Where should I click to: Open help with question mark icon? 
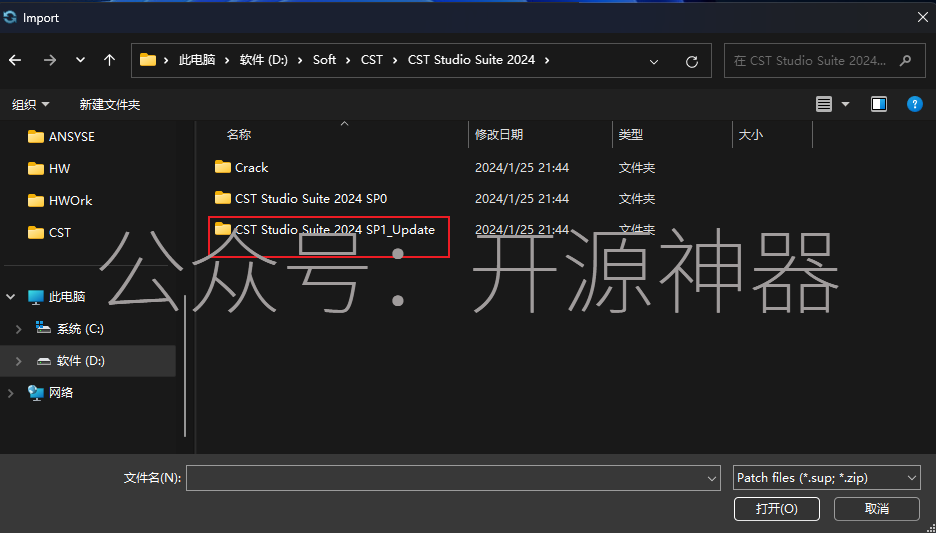tap(915, 104)
